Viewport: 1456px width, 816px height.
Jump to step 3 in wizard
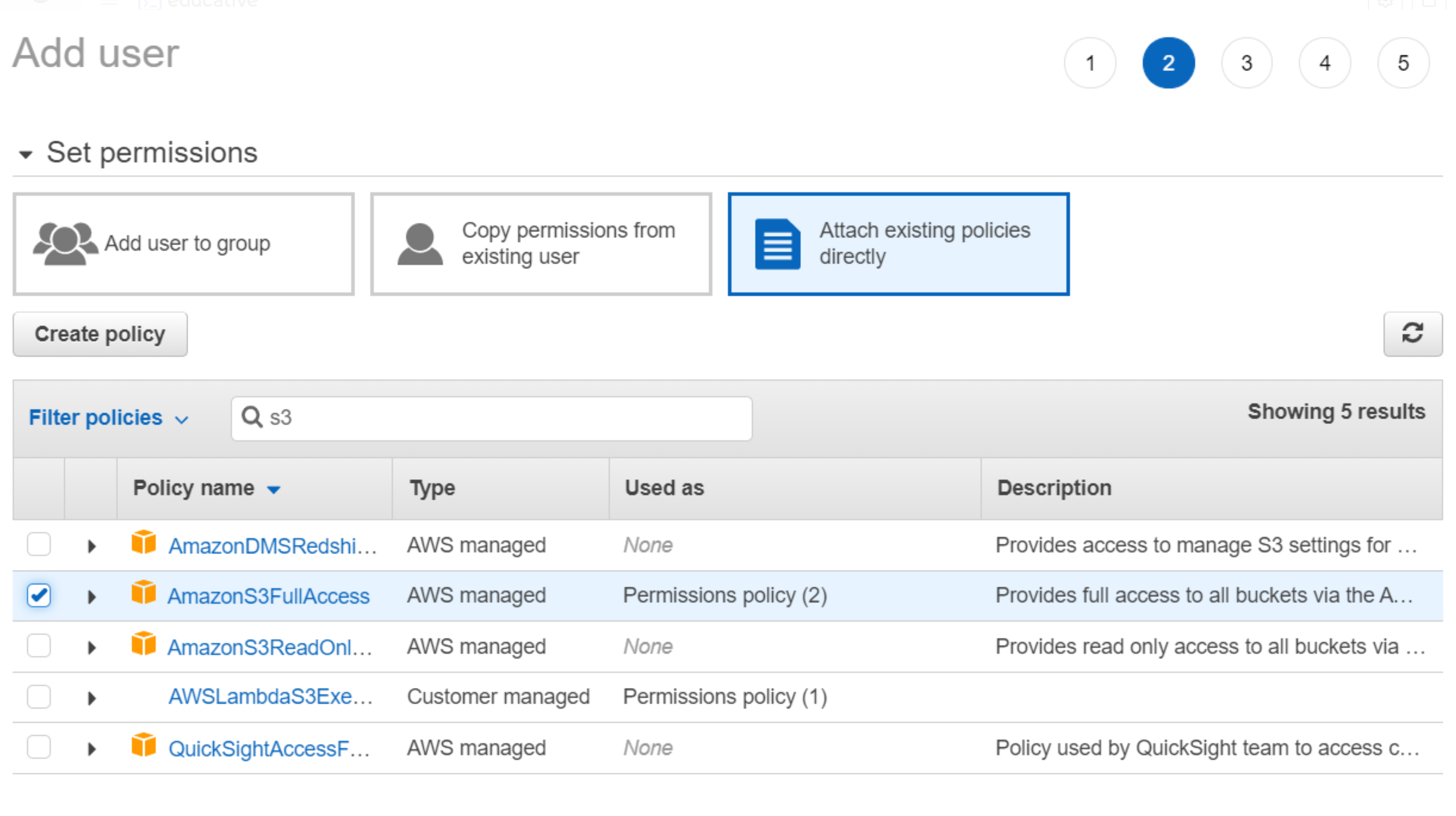click(x=1247, y=63)
